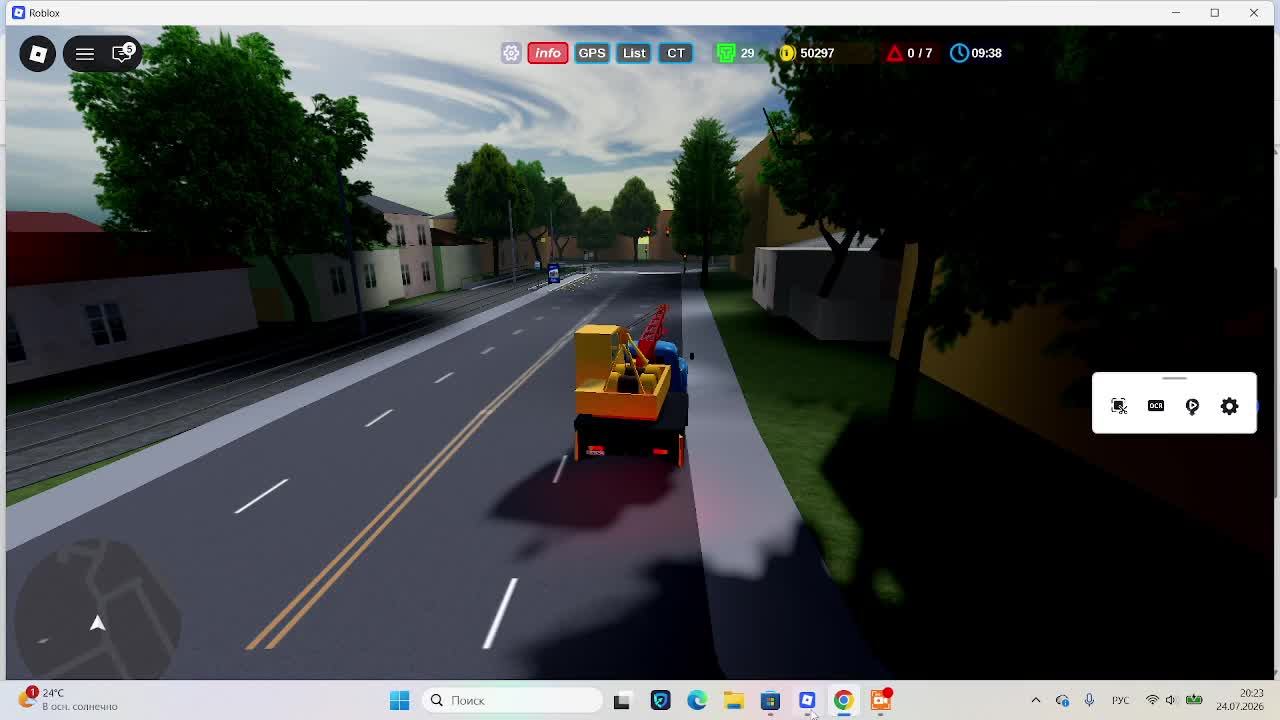
Task: Open Google Chrome from the taskbar
Action: click(x=844, y=701)
